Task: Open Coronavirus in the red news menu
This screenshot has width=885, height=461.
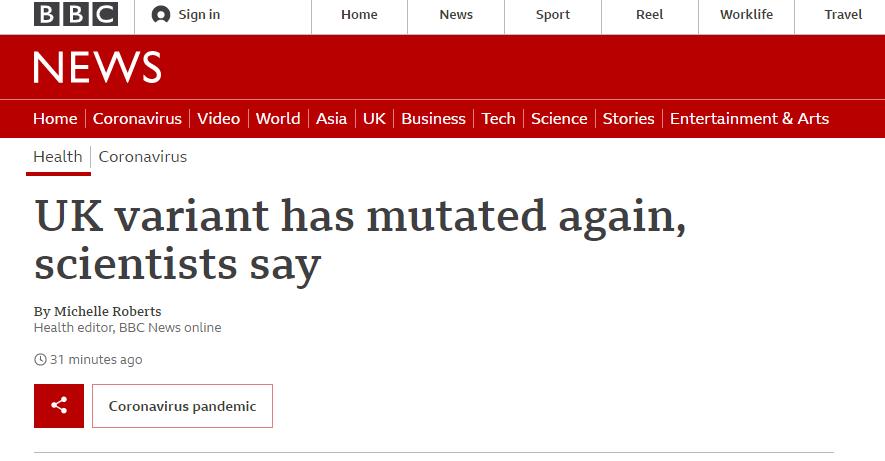Action: (137, 118)
